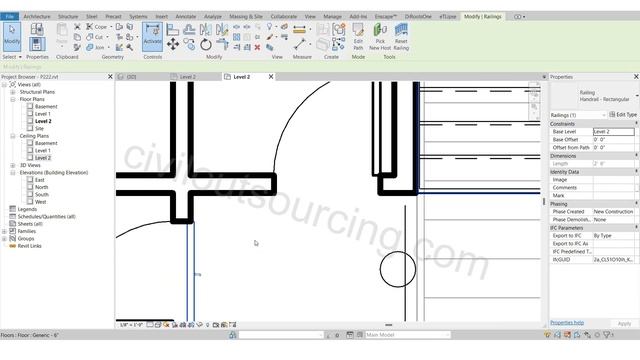Screen dimensions: 640x360
Task: Open the Annotate ribbon tab
Action: click(186, 16)
